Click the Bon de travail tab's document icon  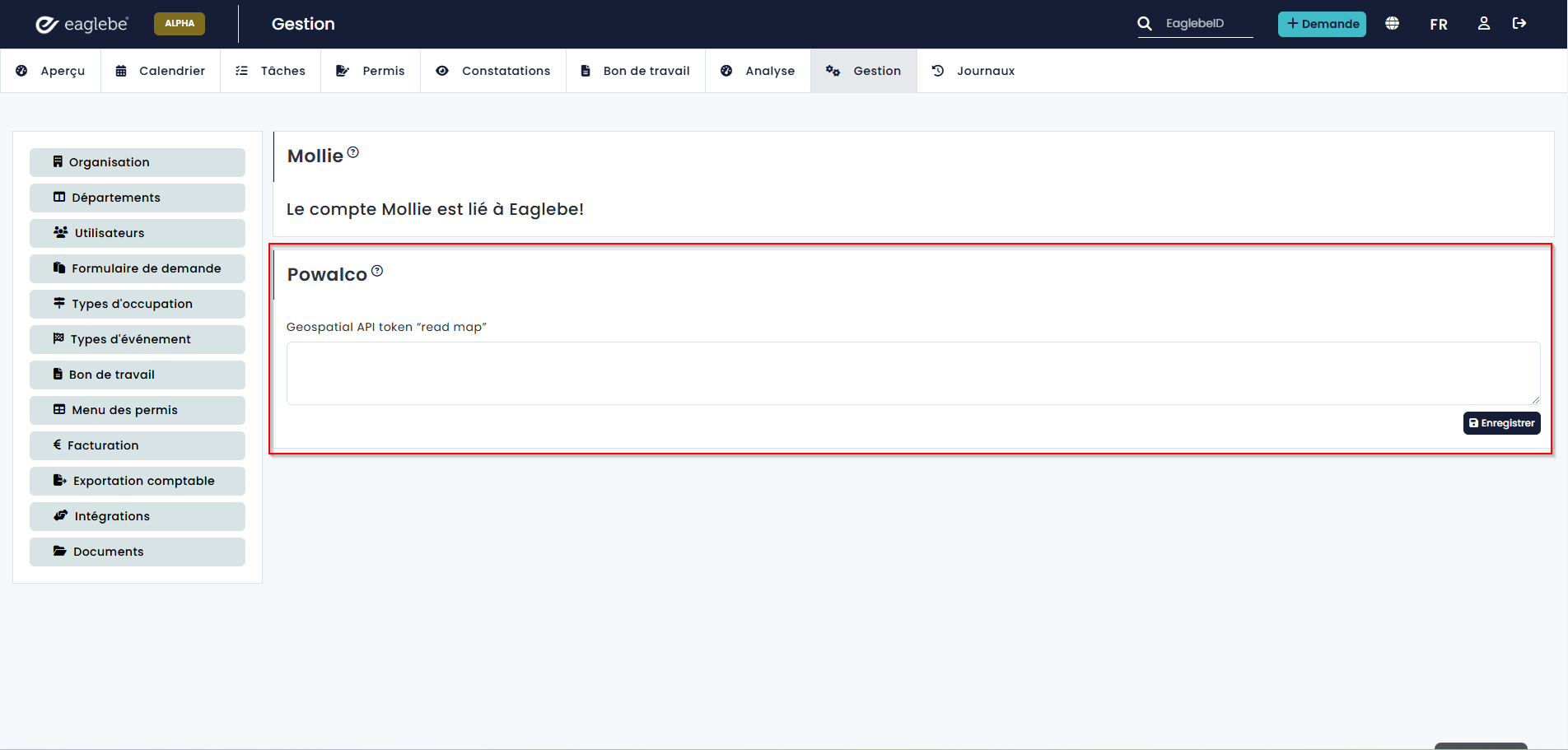pyautogui.click(x=586, y=71)
